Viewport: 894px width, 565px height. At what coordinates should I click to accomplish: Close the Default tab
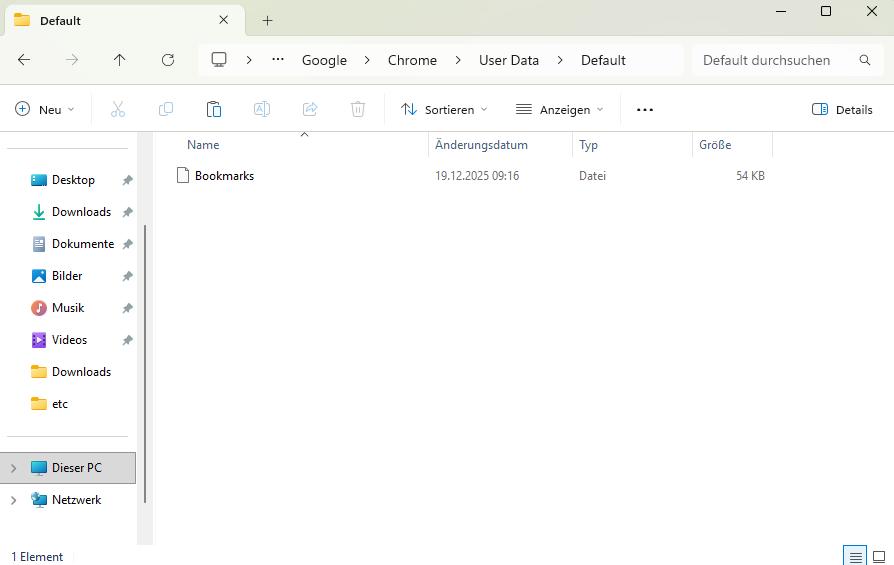[224, 20]
